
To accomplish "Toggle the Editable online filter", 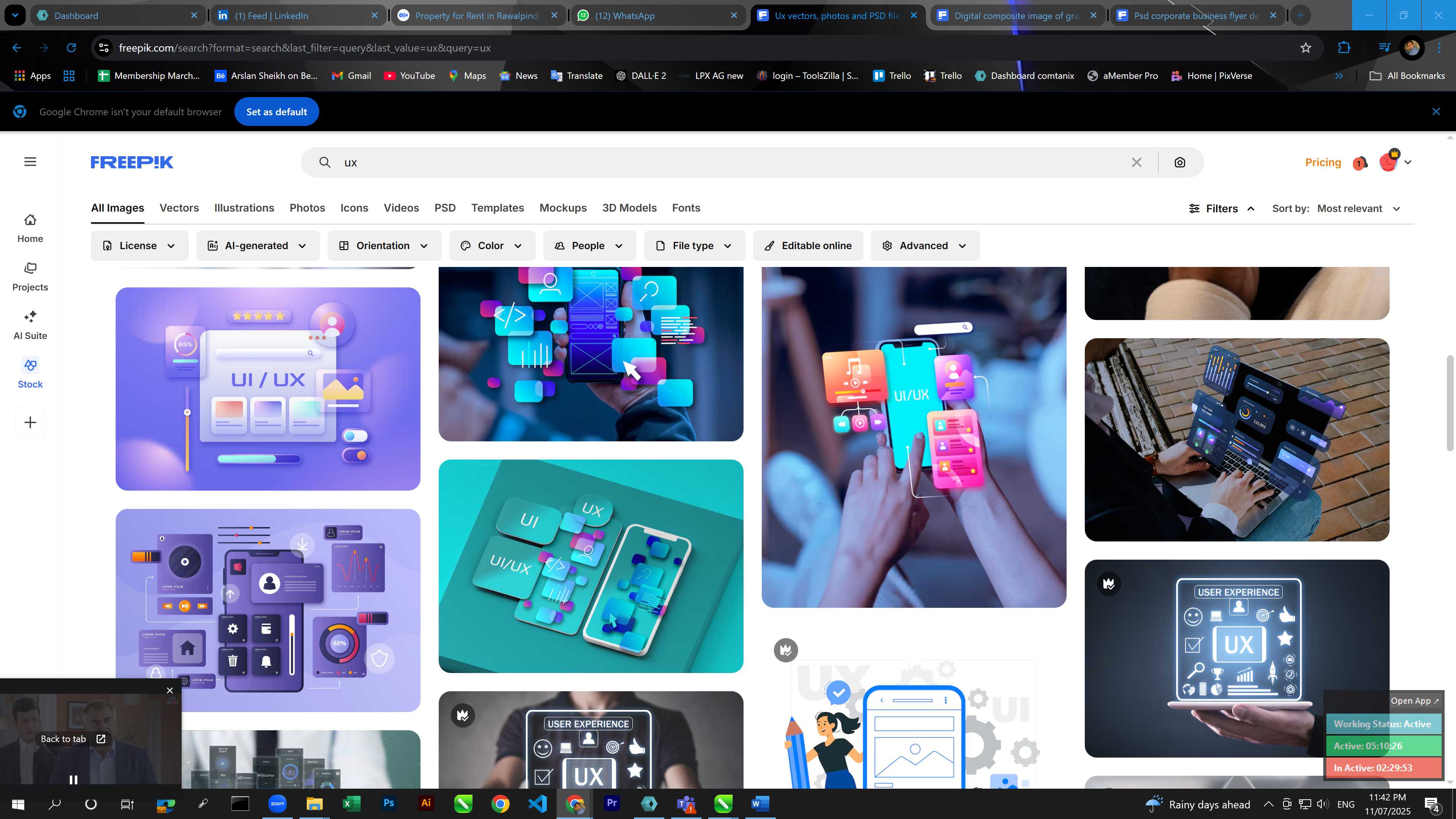I will [808, 246].
